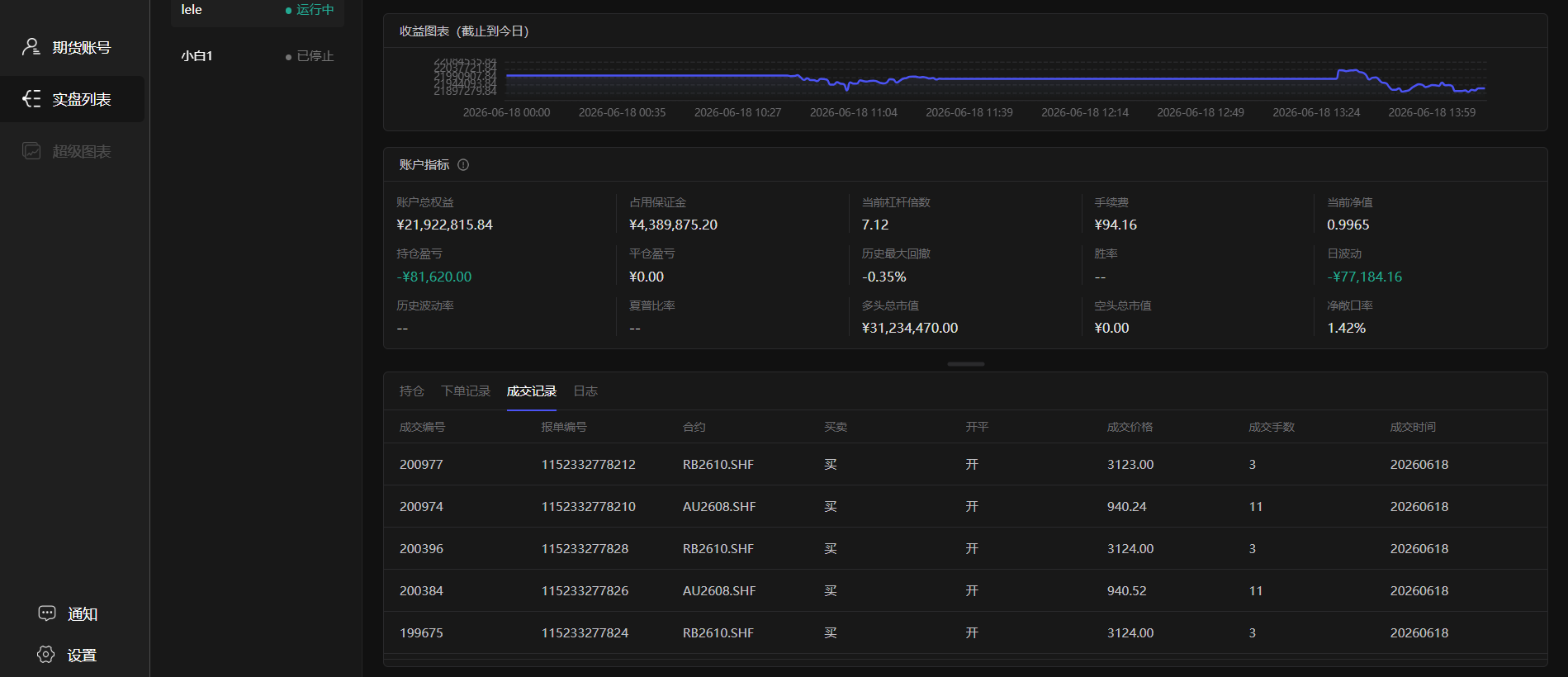Click the 买卖 column header

[x=836, y=427]
